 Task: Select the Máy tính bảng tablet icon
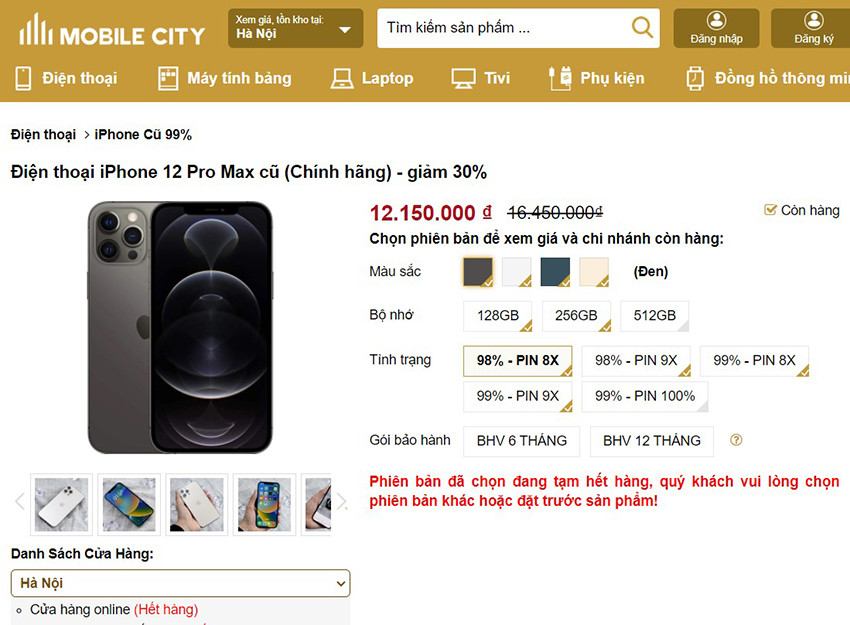tap(166, 78)
